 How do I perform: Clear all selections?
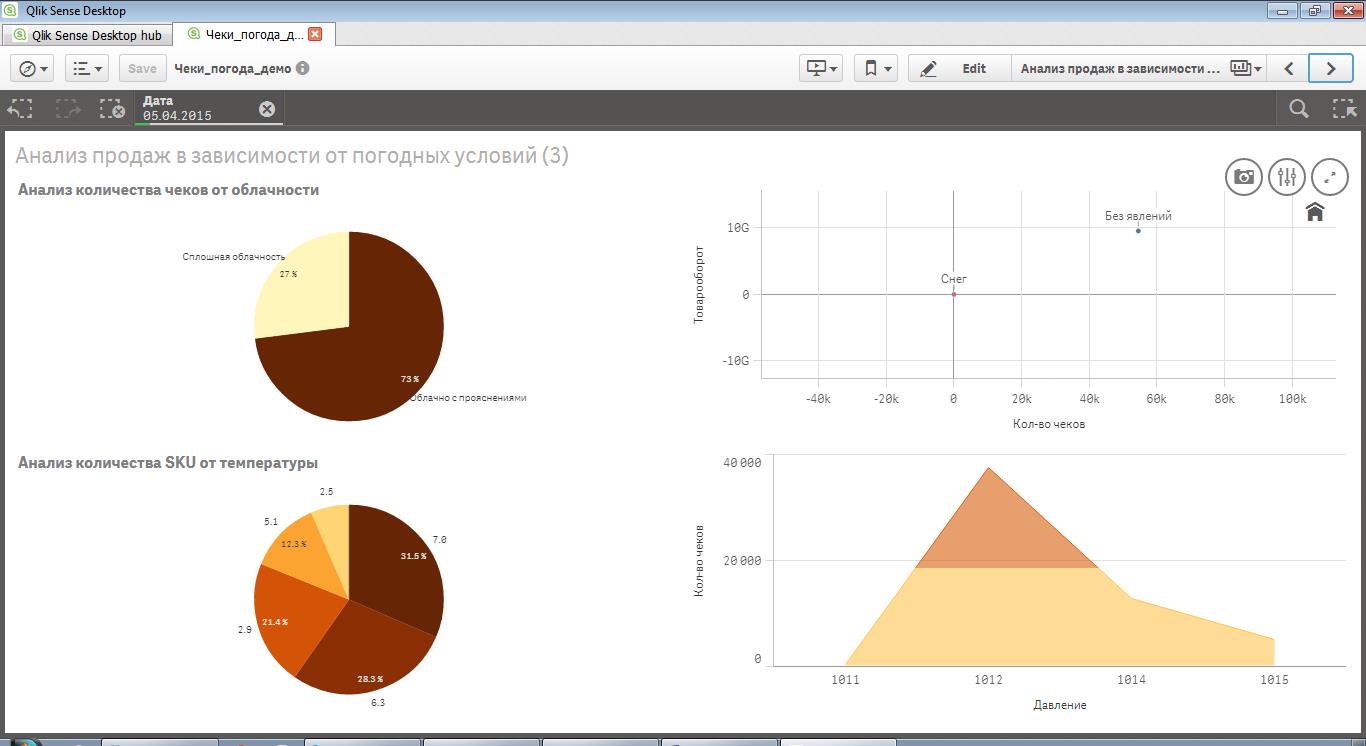click(112, 109)
